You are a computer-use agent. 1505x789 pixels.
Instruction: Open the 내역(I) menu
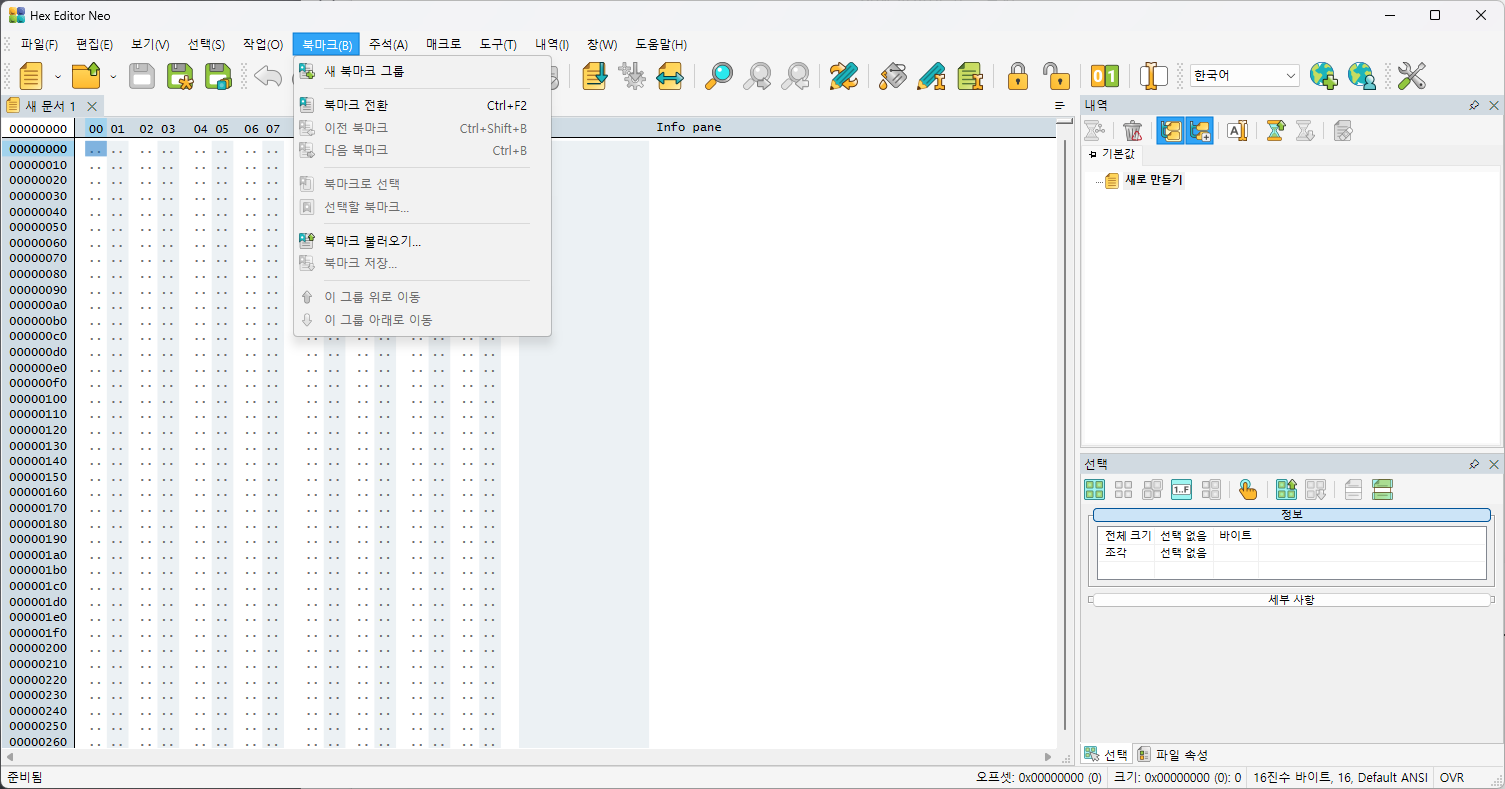click(552, 44)
